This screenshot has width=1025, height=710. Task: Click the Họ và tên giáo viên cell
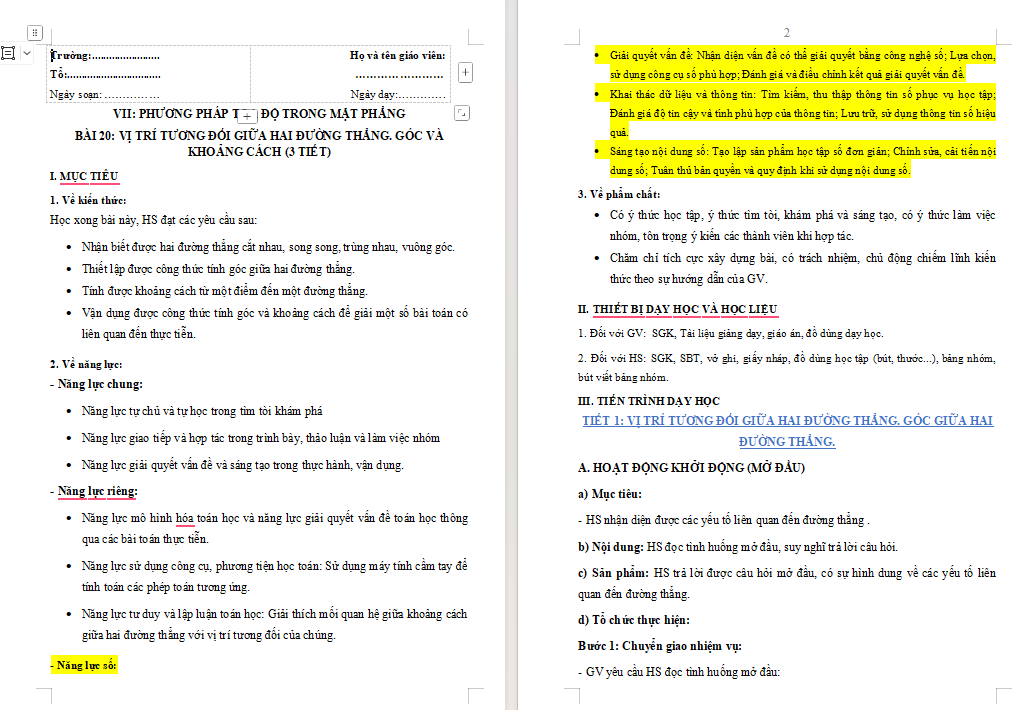(x=397, y=56)
